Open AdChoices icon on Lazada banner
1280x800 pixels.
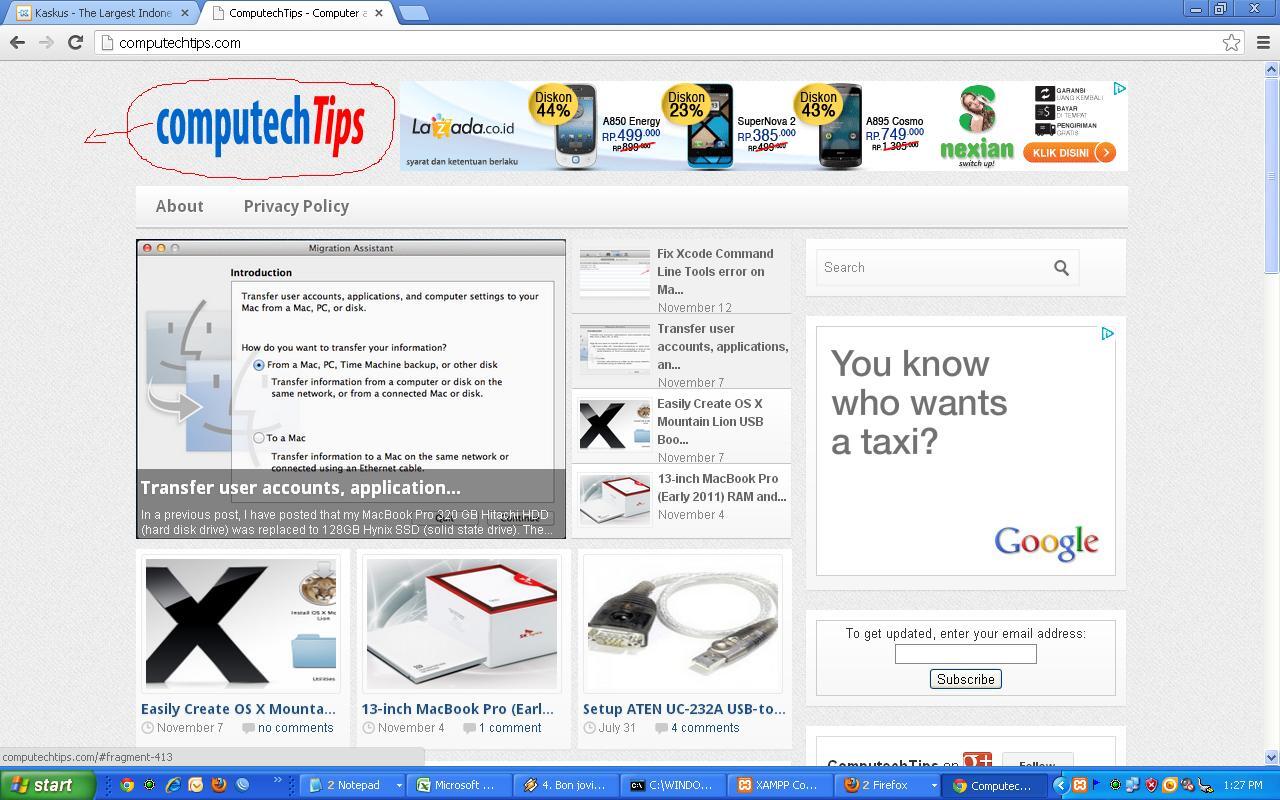point(1119,89)
